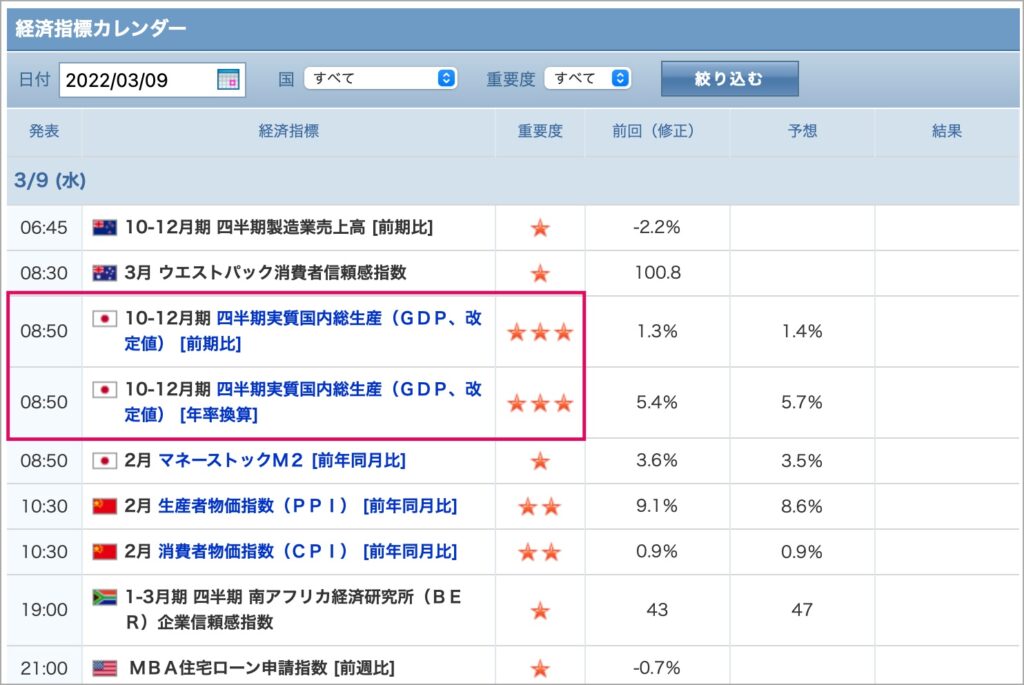Click the date field showing 2022/03/09
1024x685 pixels.
pyautogui.click(x=152, y=80)
